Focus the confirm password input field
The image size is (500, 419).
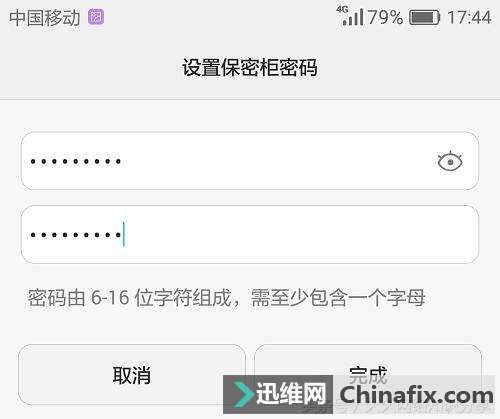pos(250,235)
